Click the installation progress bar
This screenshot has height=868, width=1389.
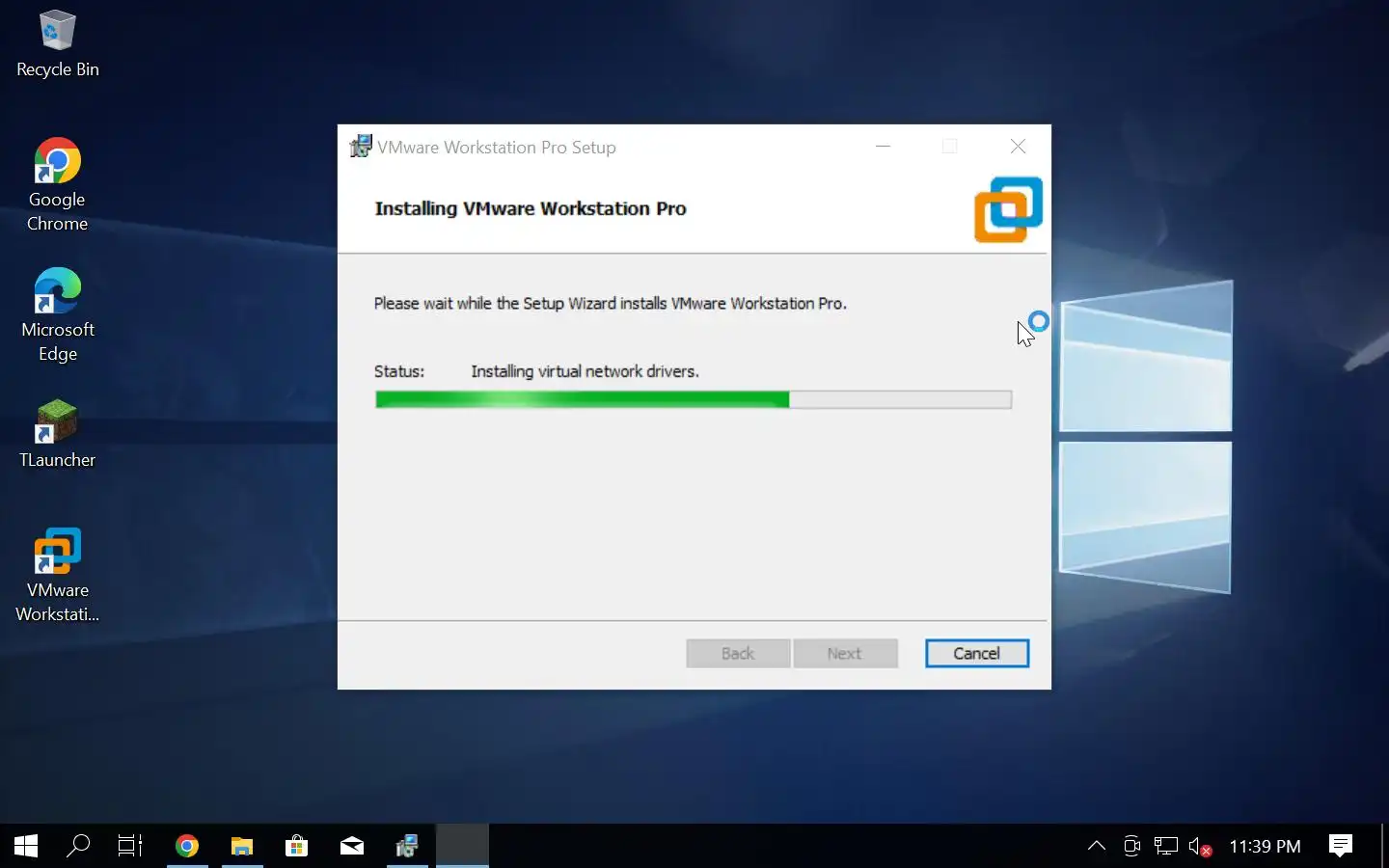click(x=694, y=399)
